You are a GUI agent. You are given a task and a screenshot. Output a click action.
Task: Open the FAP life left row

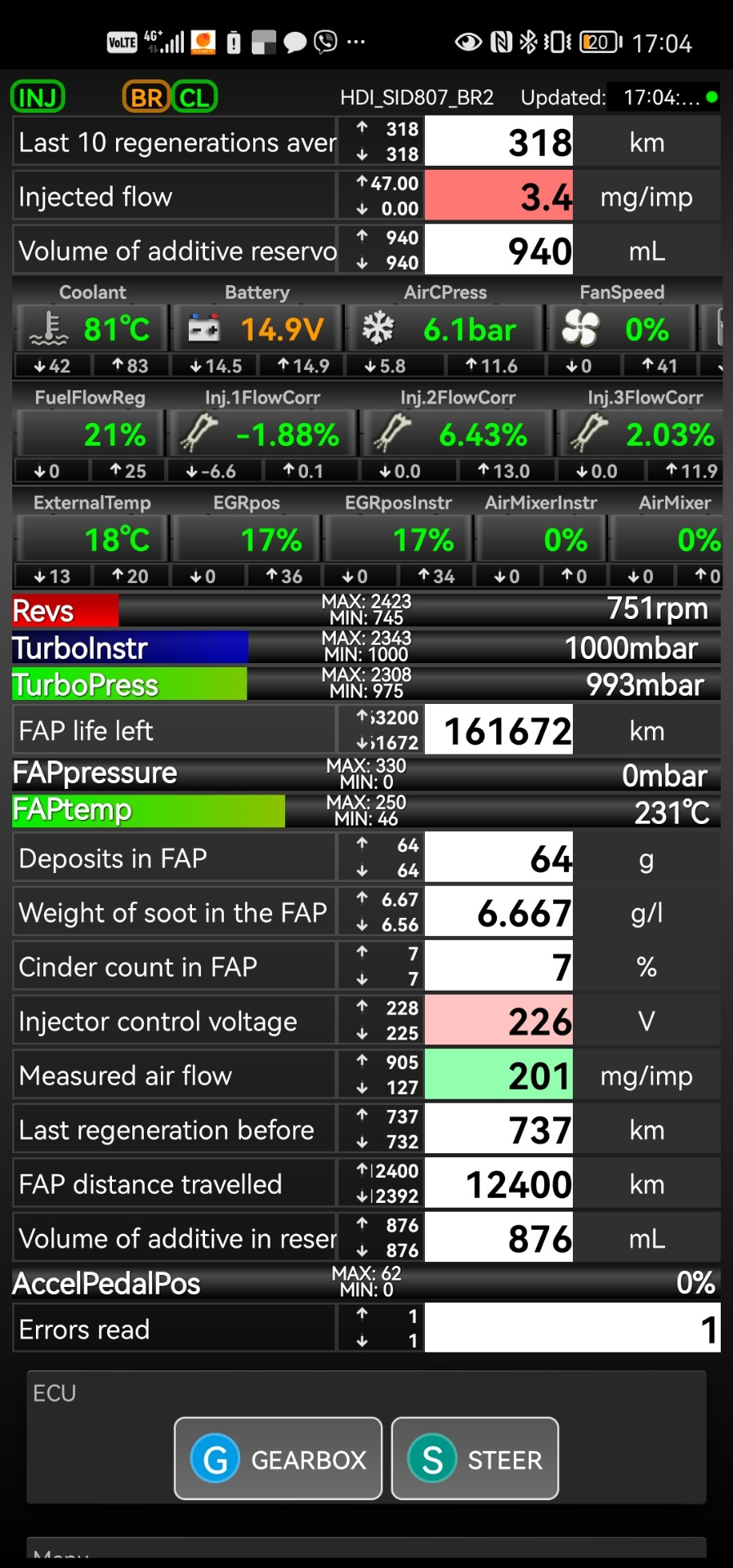click(x=366, y=730)
